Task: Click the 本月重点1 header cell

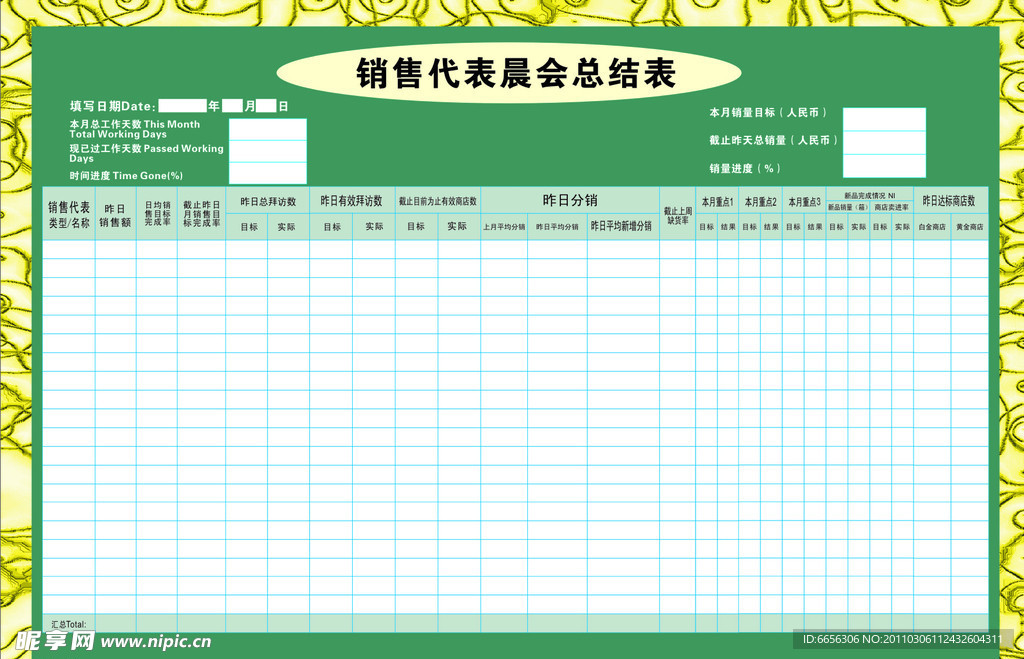Action: pos(717,201)
